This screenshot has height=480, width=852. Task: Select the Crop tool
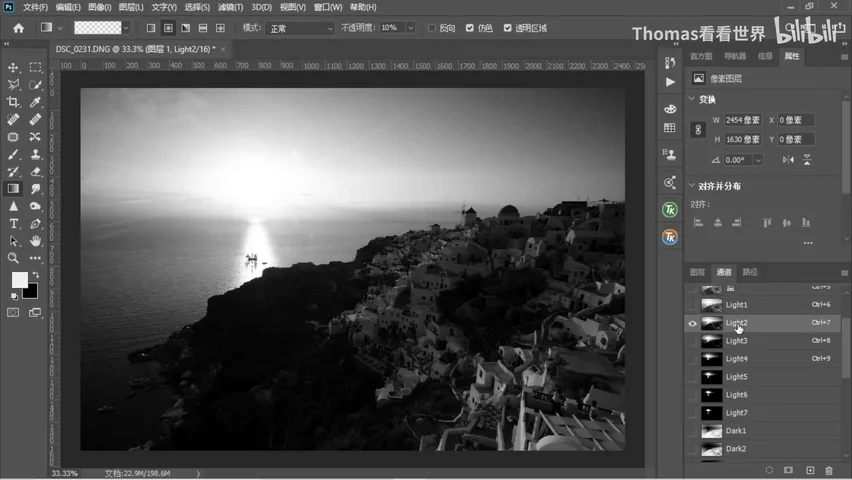(13, 102)
